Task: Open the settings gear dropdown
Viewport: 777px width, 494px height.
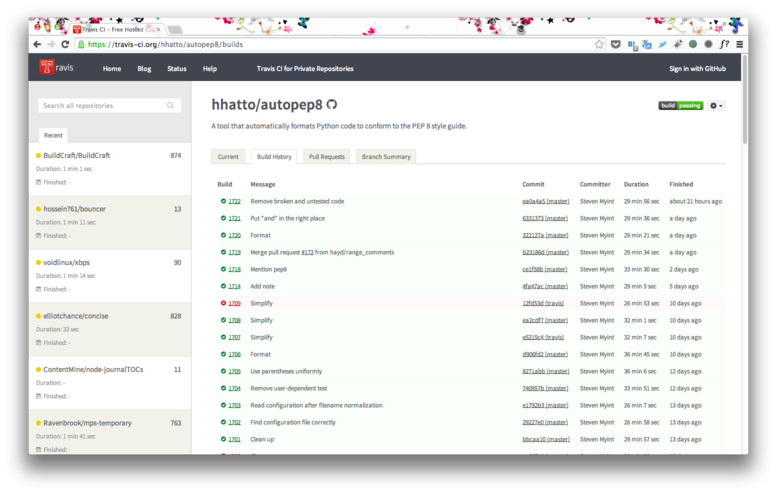Action: point(716,106)
